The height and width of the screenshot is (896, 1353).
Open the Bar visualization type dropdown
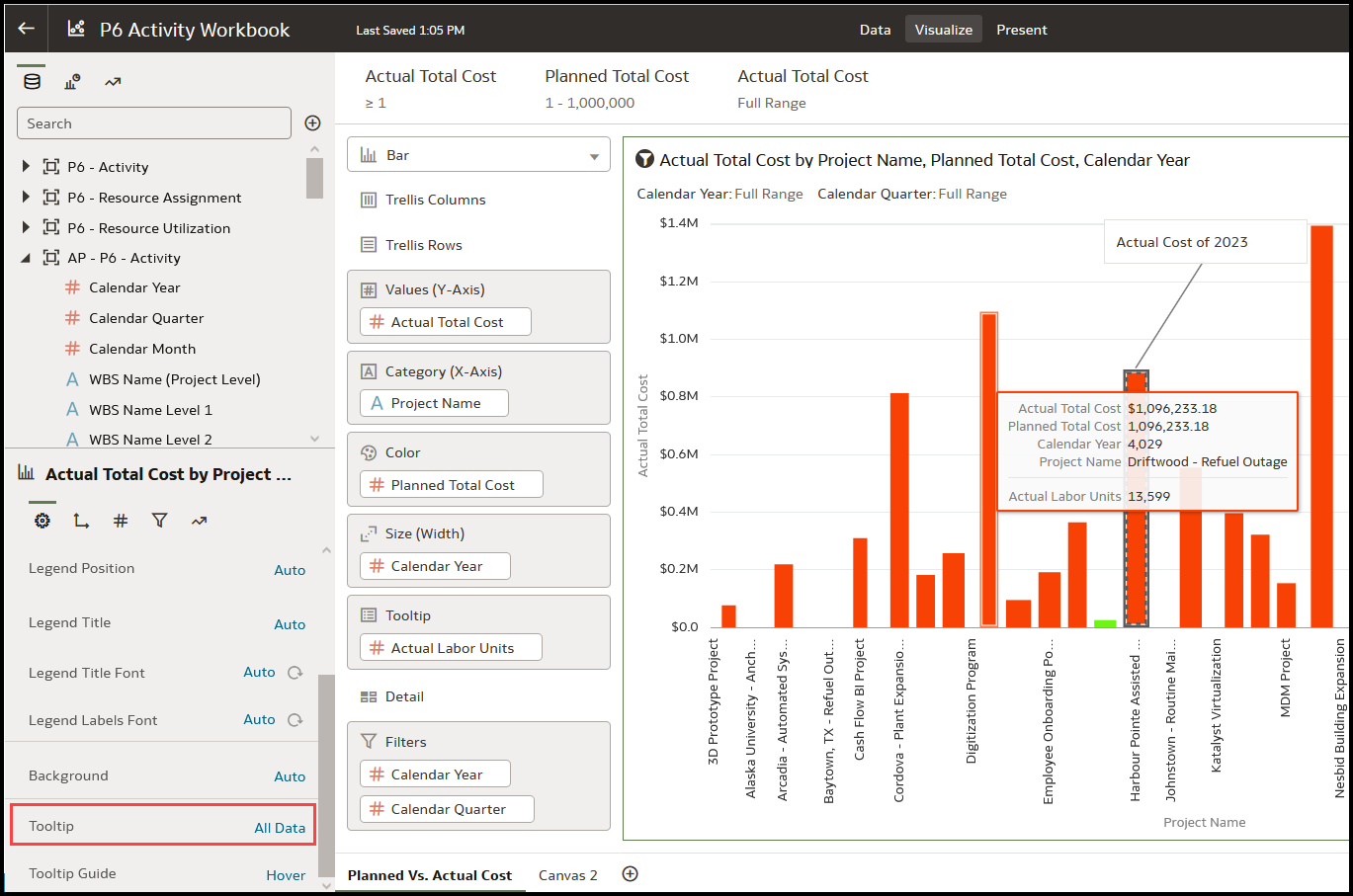(478, 155)
